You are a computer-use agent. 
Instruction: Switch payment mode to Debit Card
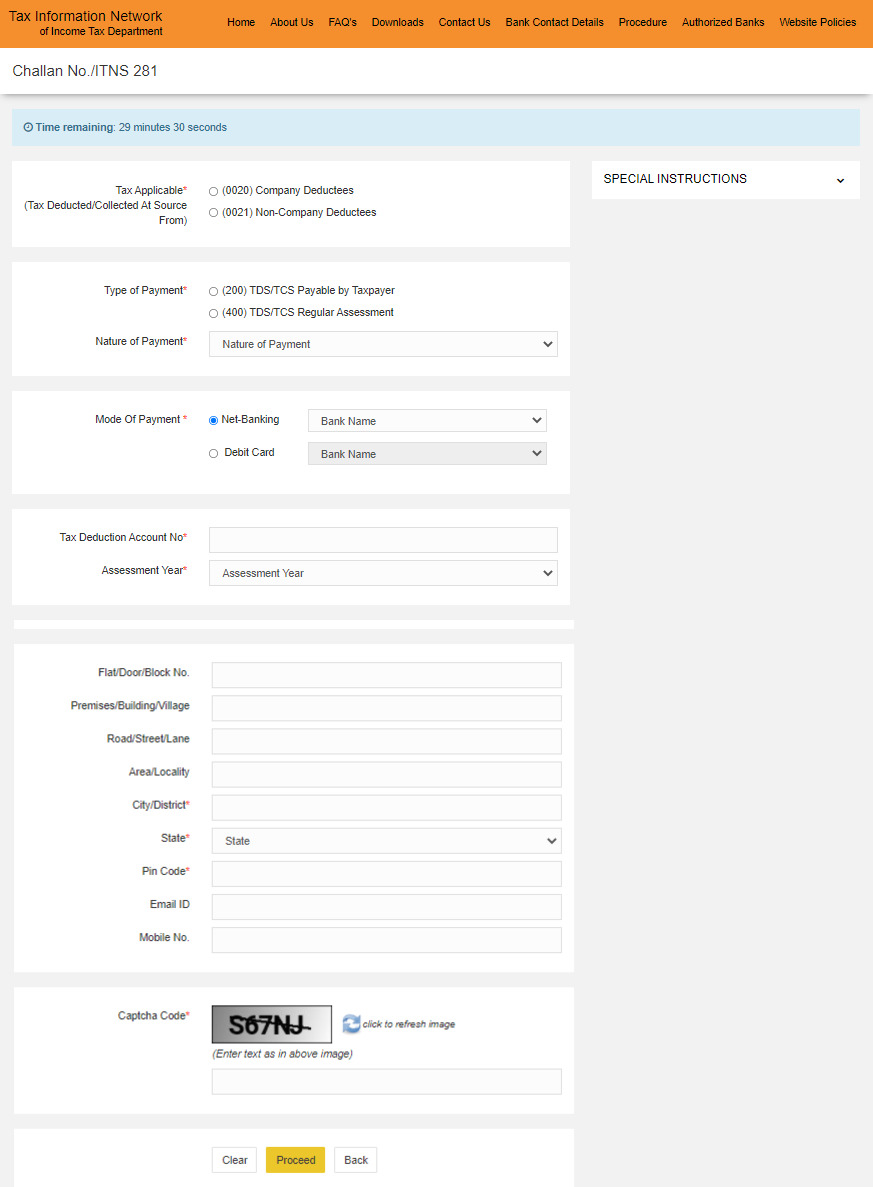pos(212,453)
